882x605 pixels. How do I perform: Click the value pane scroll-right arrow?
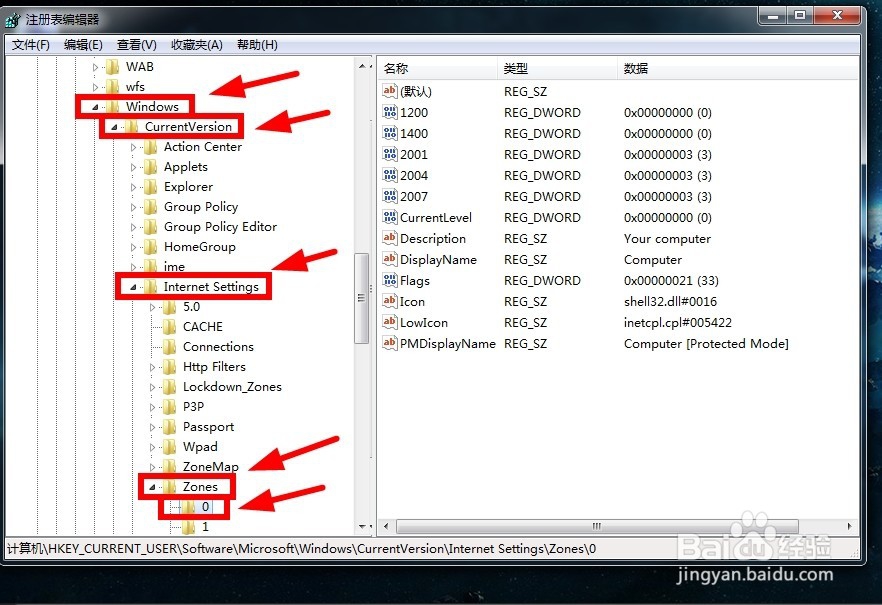(x=849, y=527)
